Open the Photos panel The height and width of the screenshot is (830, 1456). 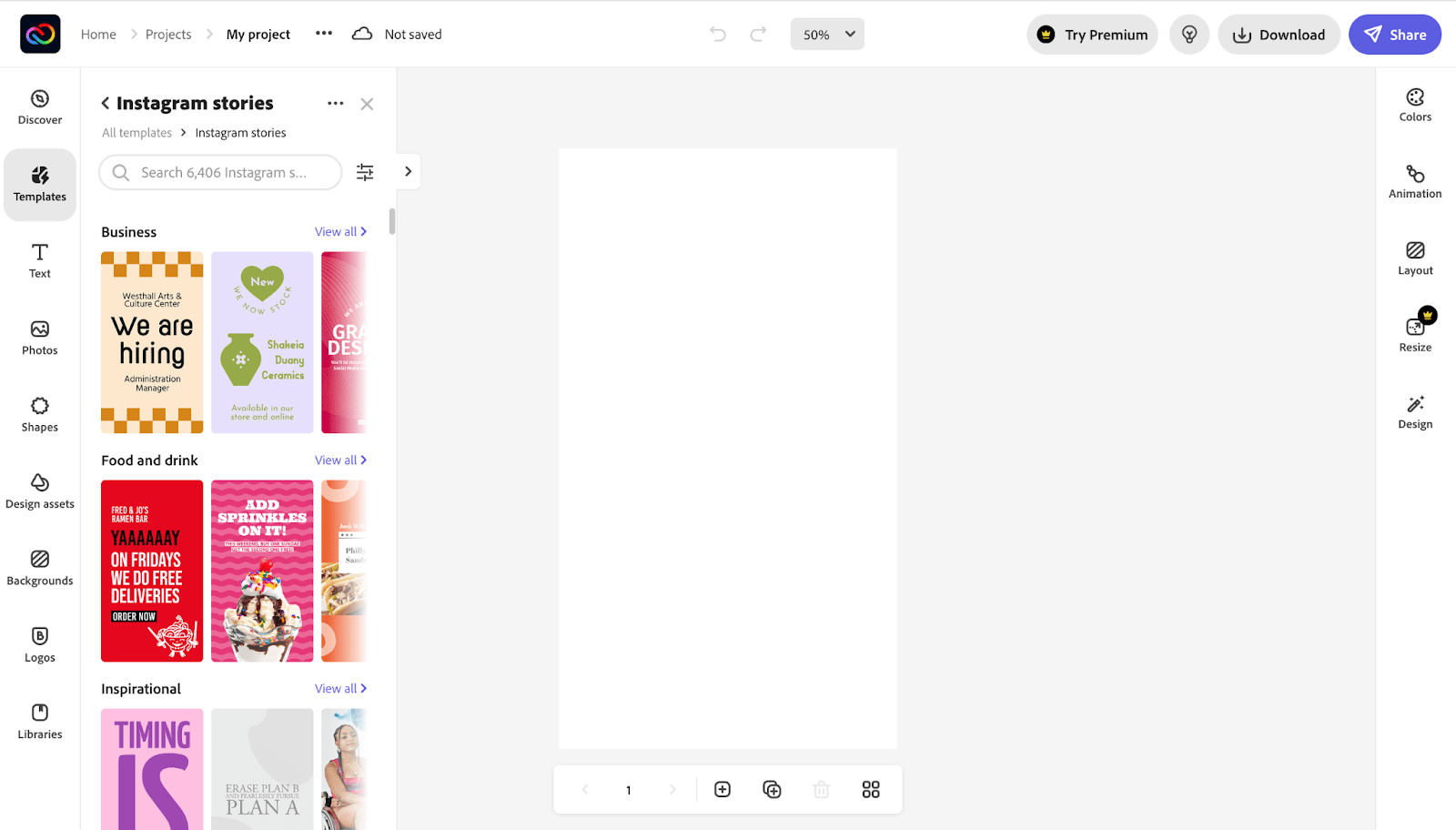pyautogui.click(x=39, y=338)
